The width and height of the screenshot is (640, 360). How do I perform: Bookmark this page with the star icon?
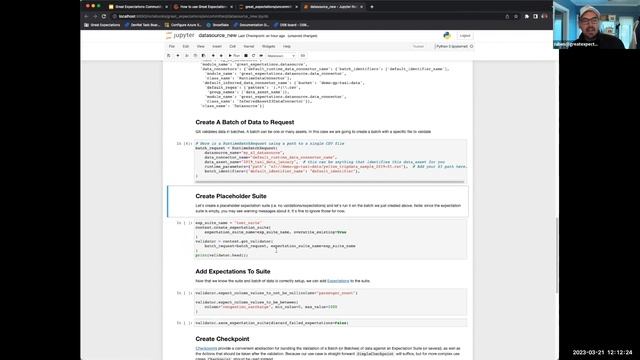(516, 16)
